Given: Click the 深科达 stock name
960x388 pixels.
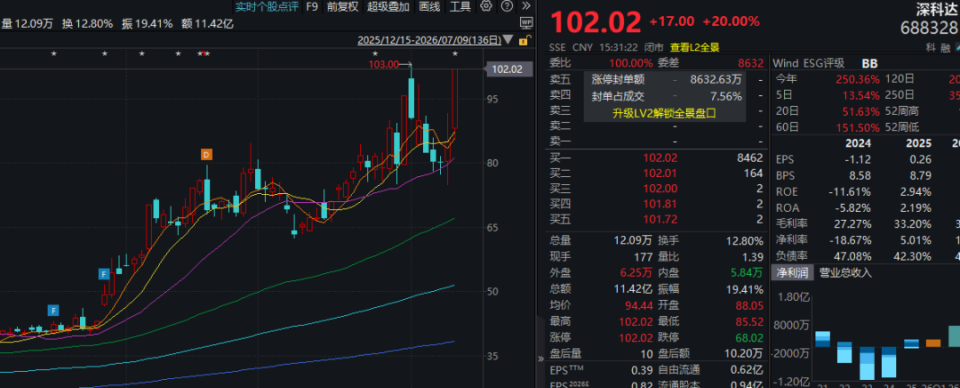Looking at the screenshot, I should click(x=937, y=9).
